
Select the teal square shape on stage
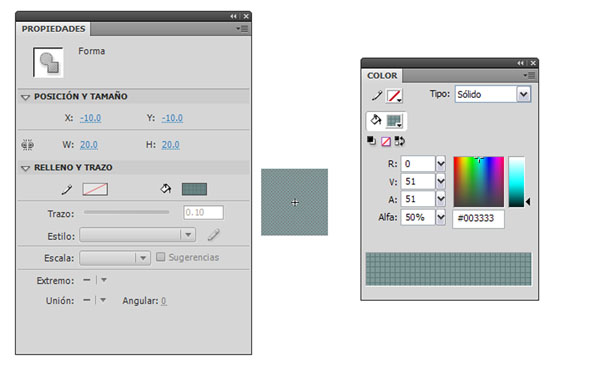pyautogui.click(x=295, y=202)
